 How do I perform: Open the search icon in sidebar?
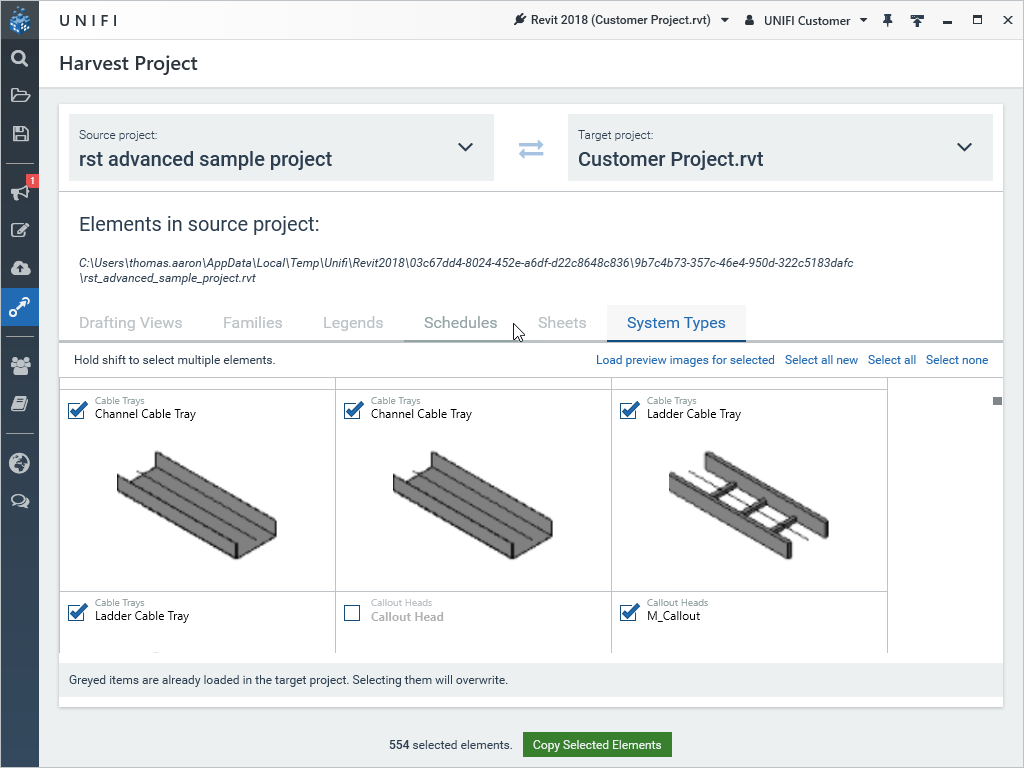tap(19, 58)
